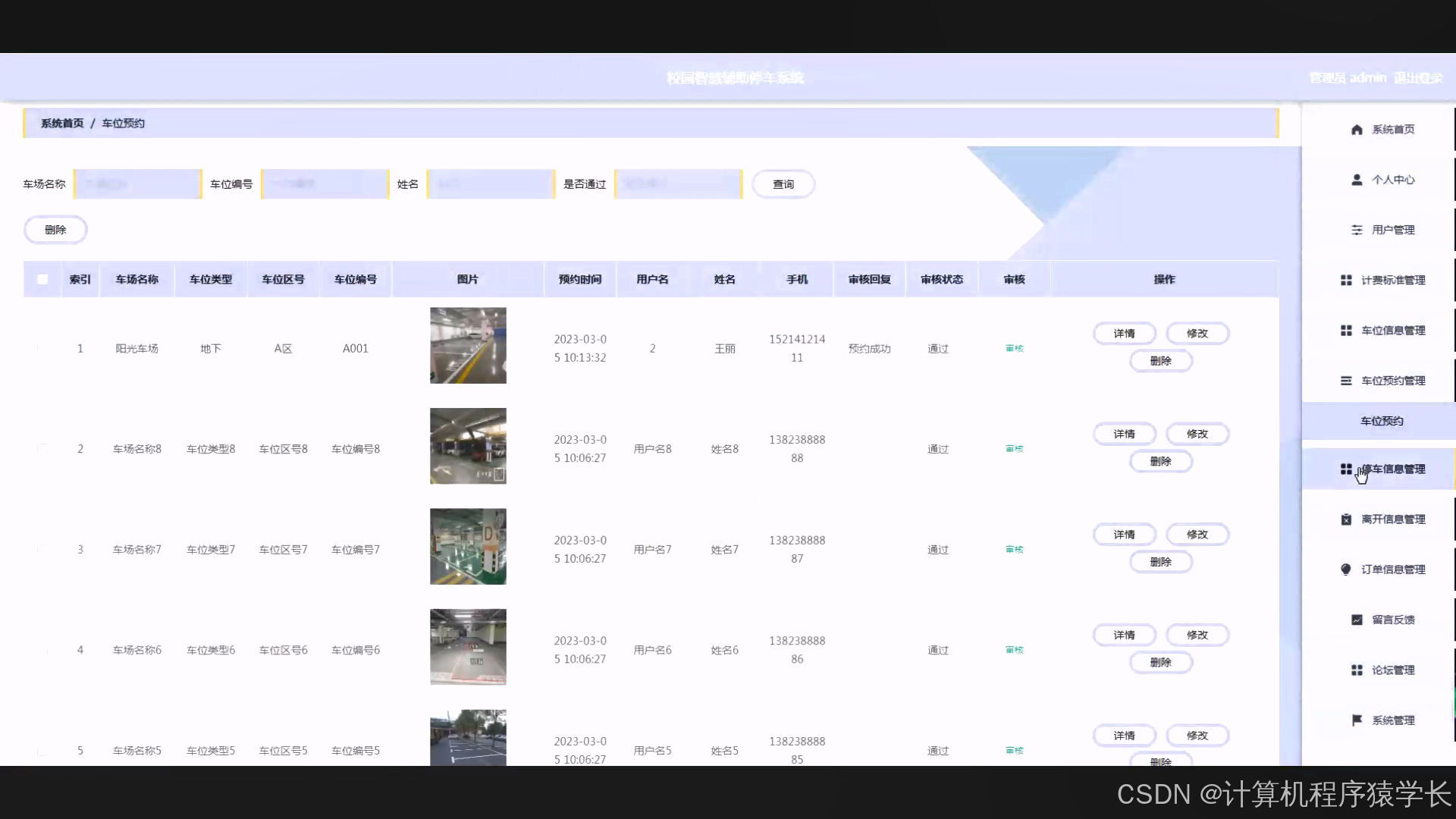Open 用户管理 via its sliders icon
Screen dimensions: 1456x819
tap(1357, 230)
